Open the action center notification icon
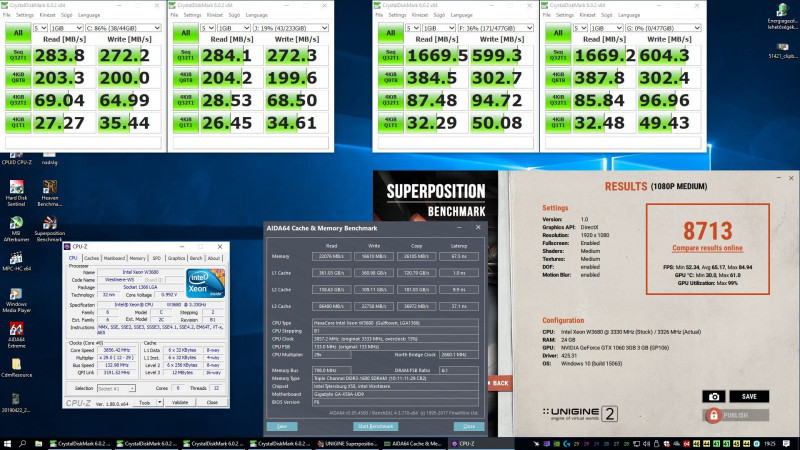 coord(786,444)
